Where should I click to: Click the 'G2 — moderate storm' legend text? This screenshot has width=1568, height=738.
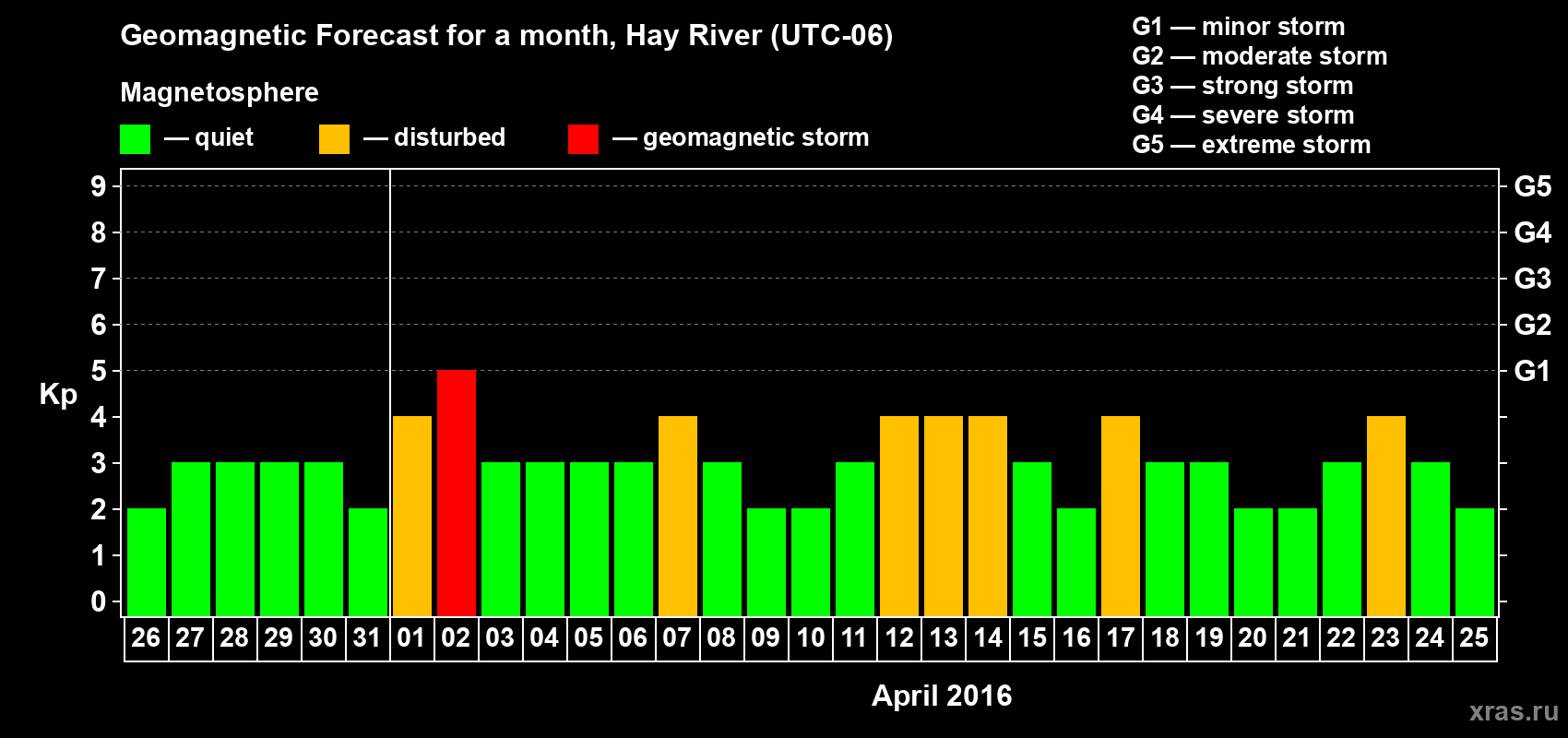tap(1260, 56)
